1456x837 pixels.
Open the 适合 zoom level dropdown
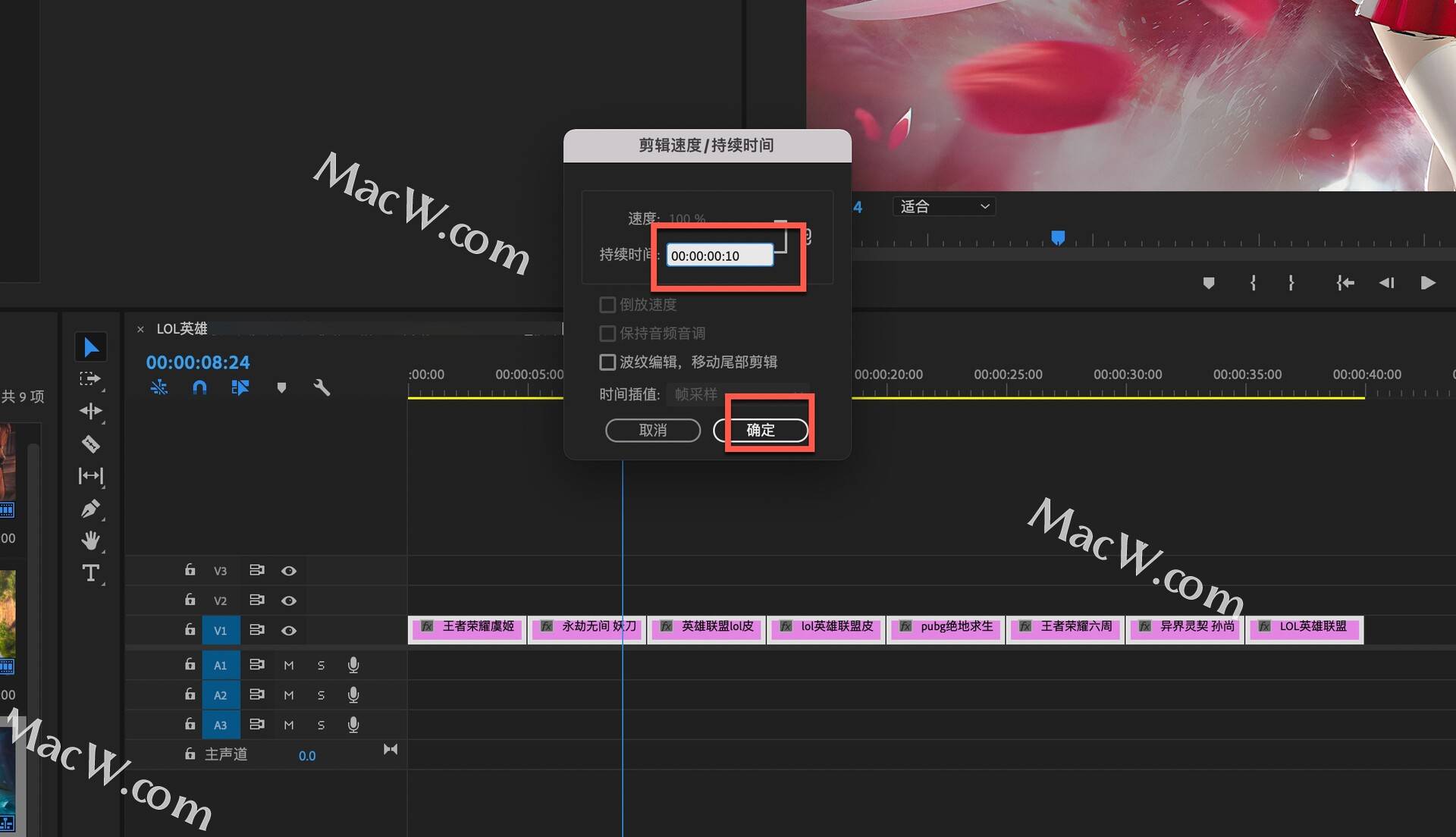coord(944,206)
